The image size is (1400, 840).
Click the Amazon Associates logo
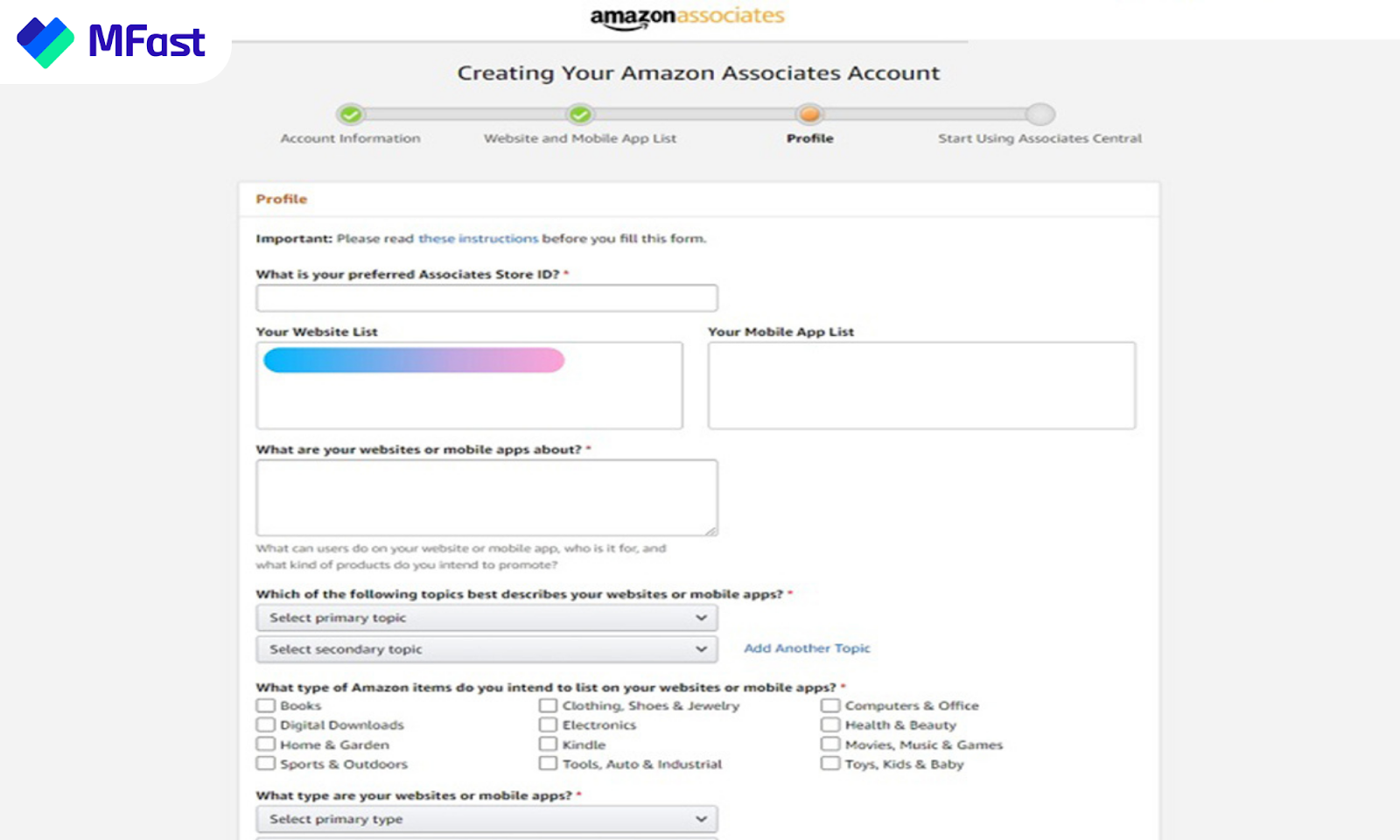(688, 17)
